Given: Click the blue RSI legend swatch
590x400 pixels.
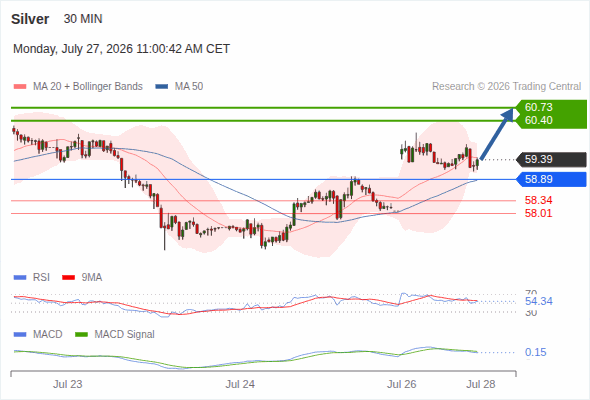Looking at the screenshot, I should coord(20,278).
